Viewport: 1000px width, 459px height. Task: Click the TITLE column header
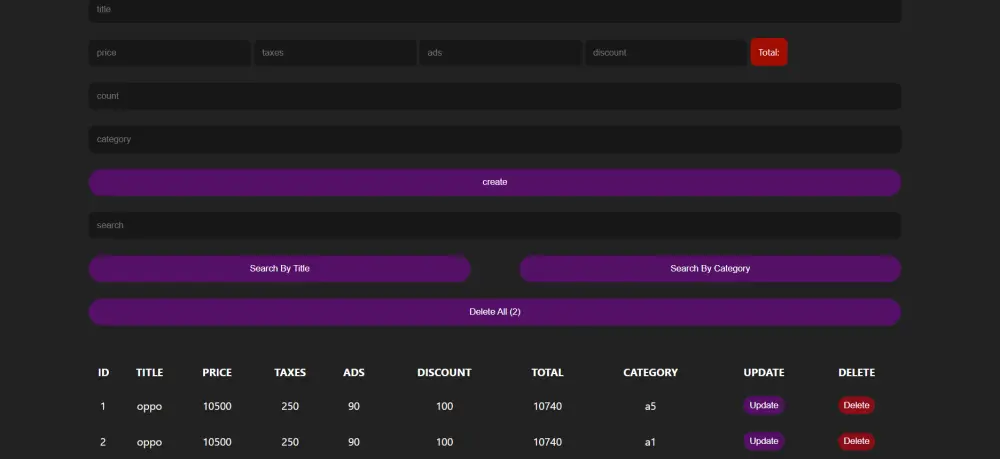(x=149, y=373)
